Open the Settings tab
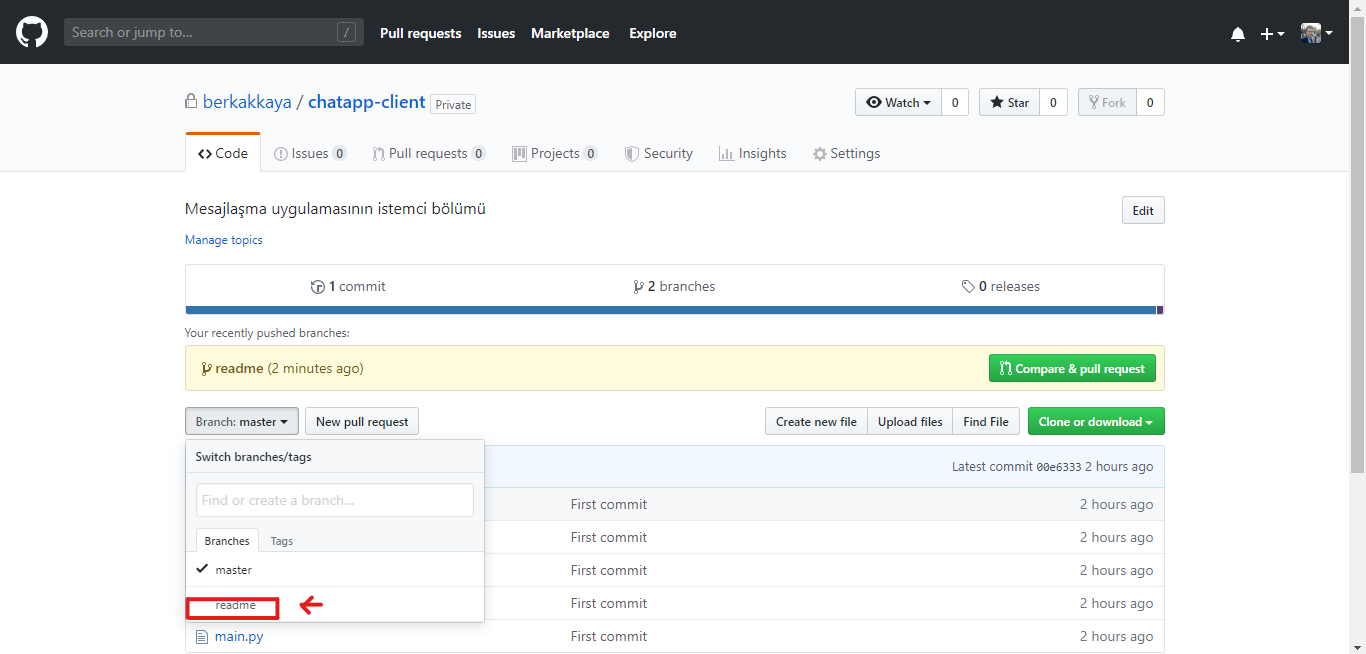 pyautogui.click(x=847, y=153)
